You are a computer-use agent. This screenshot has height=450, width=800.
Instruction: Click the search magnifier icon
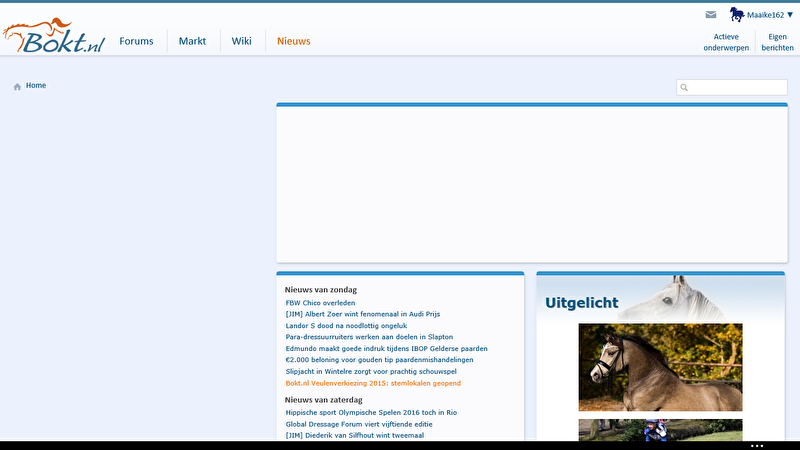[x=684, y=87]
